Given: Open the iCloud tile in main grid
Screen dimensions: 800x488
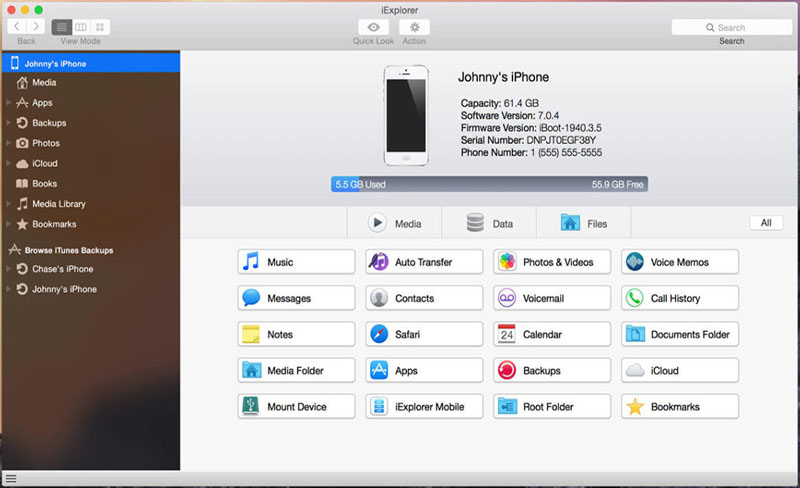Looking at the screenshot, I should (x=680, y=371).
